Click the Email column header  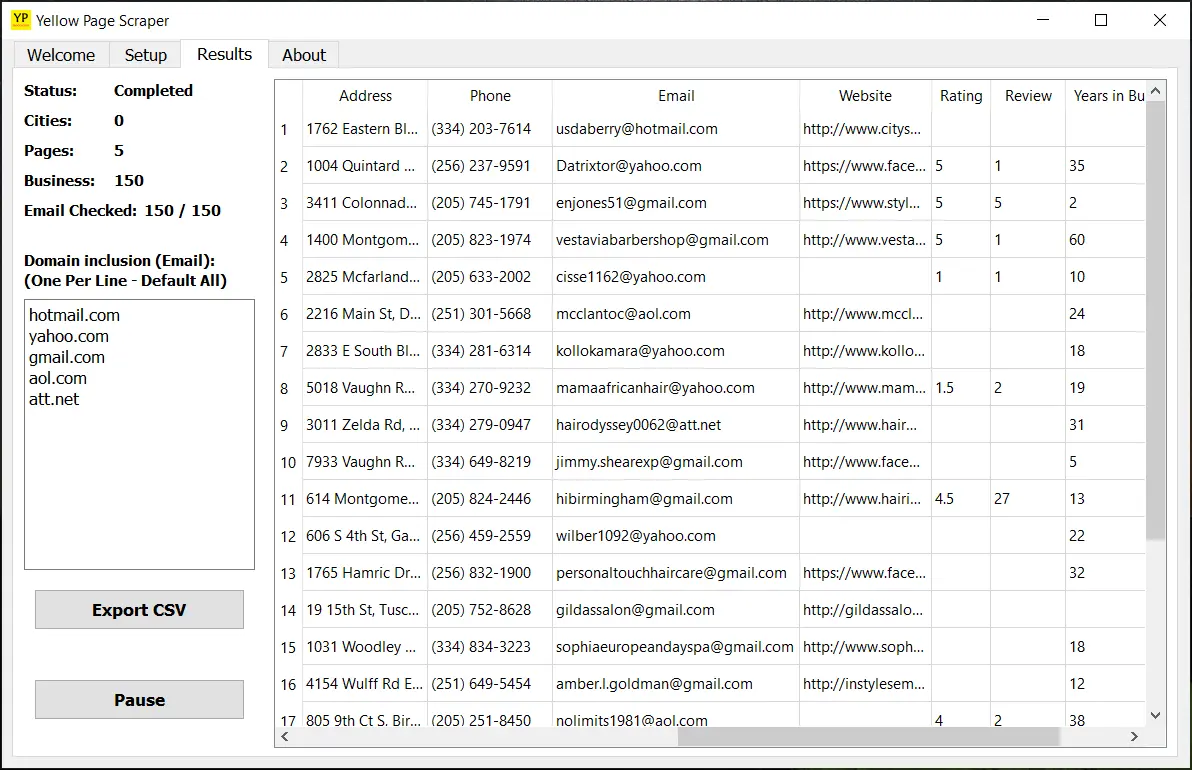point(676,96)
